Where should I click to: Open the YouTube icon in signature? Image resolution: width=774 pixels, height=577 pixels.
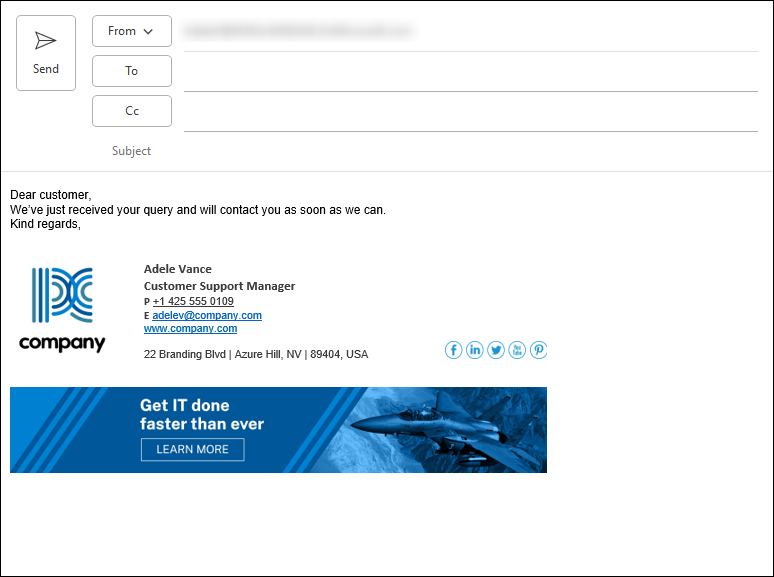point(517,350)
